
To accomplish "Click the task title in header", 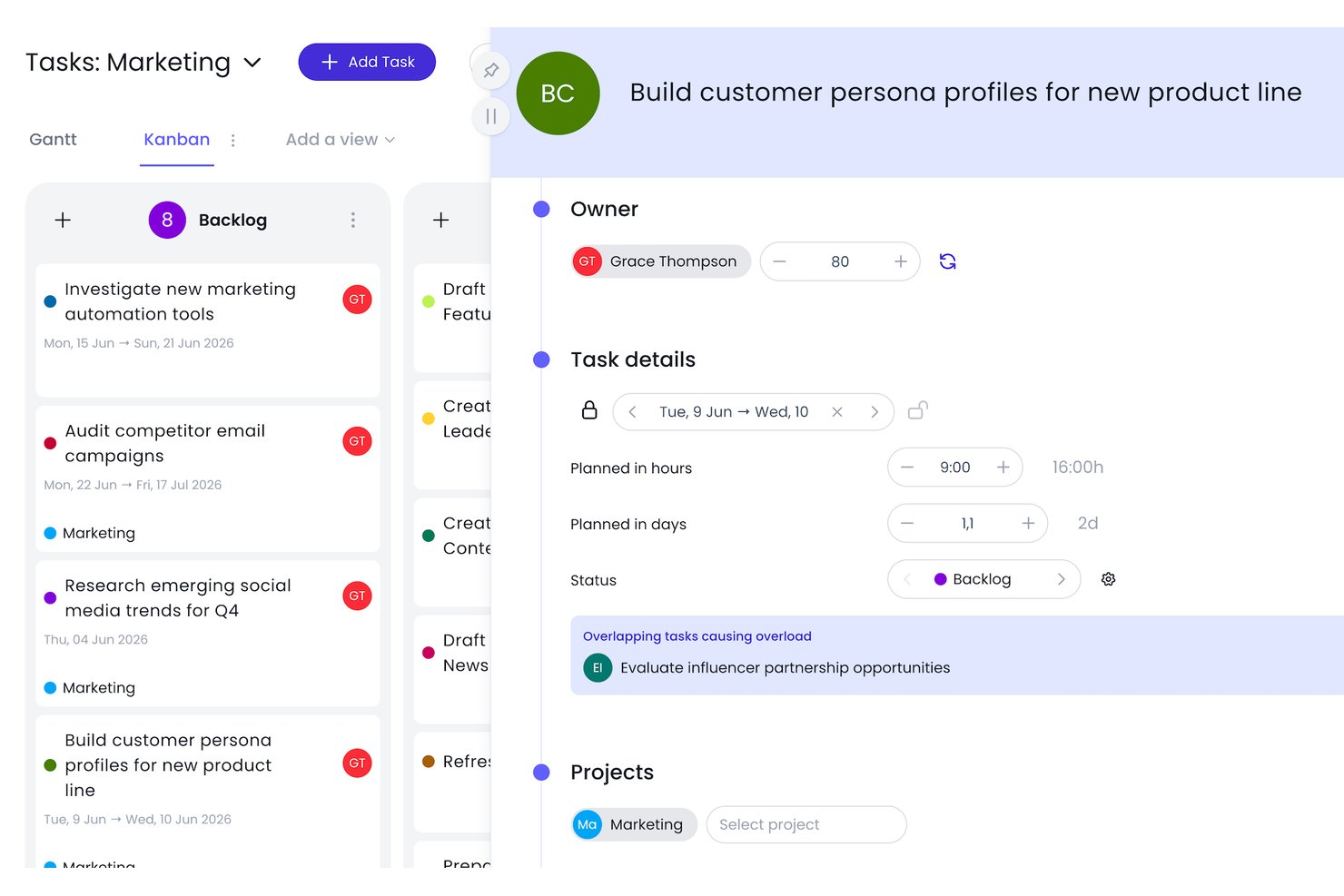I will (965, 93).
